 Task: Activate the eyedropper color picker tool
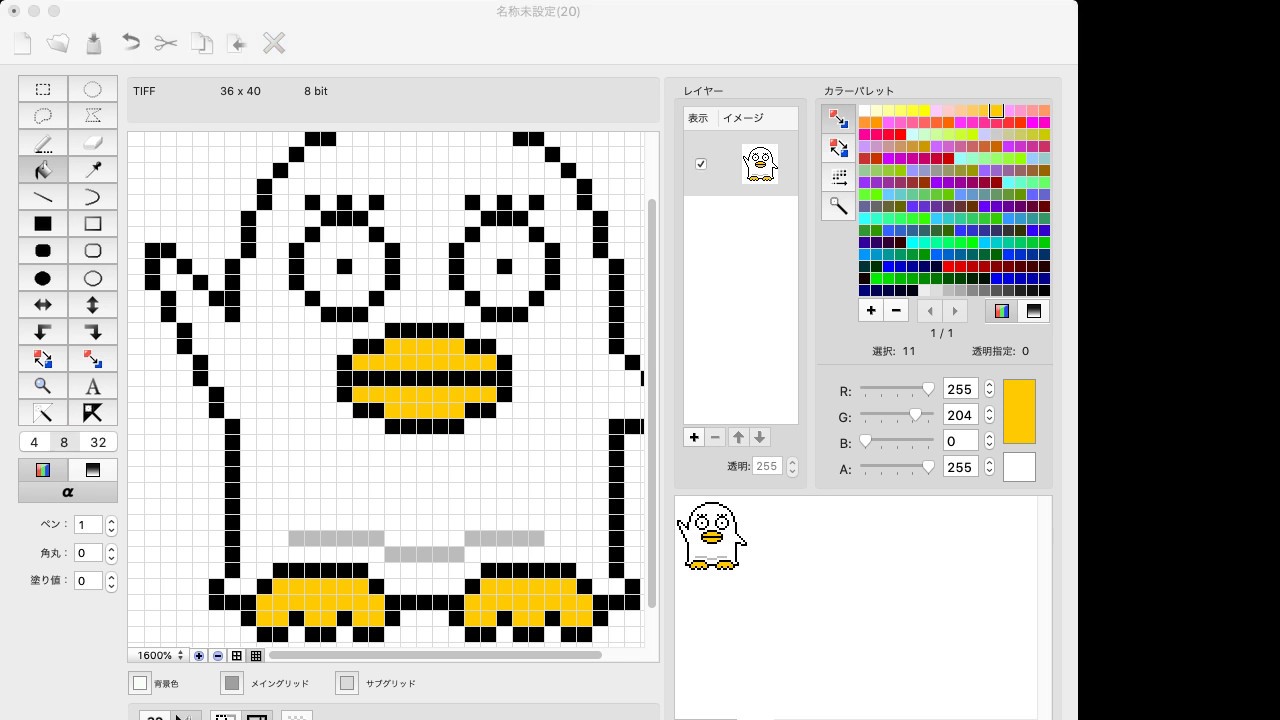93,170
